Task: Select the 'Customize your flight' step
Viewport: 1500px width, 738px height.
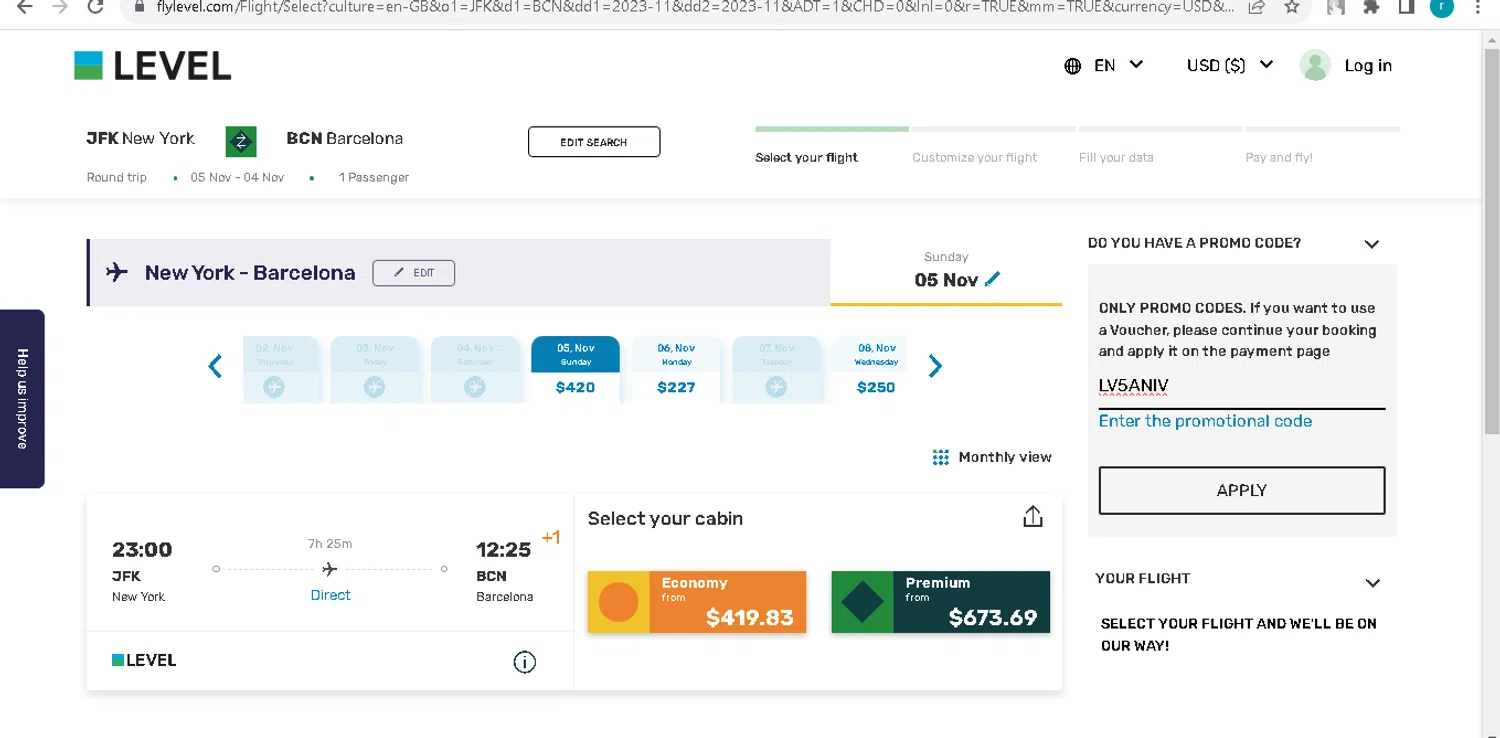Action: pyautogui.click(x=974, y=157)
